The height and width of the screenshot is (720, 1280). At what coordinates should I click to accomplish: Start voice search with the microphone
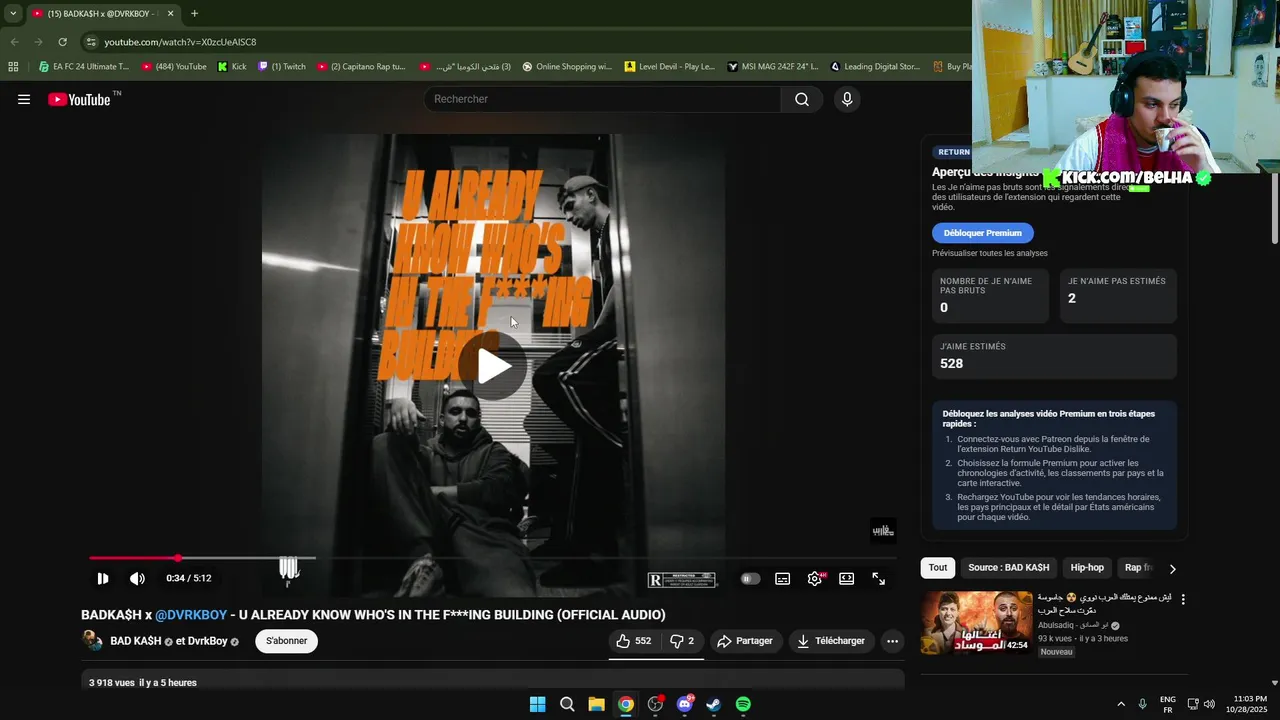[847, 99]
